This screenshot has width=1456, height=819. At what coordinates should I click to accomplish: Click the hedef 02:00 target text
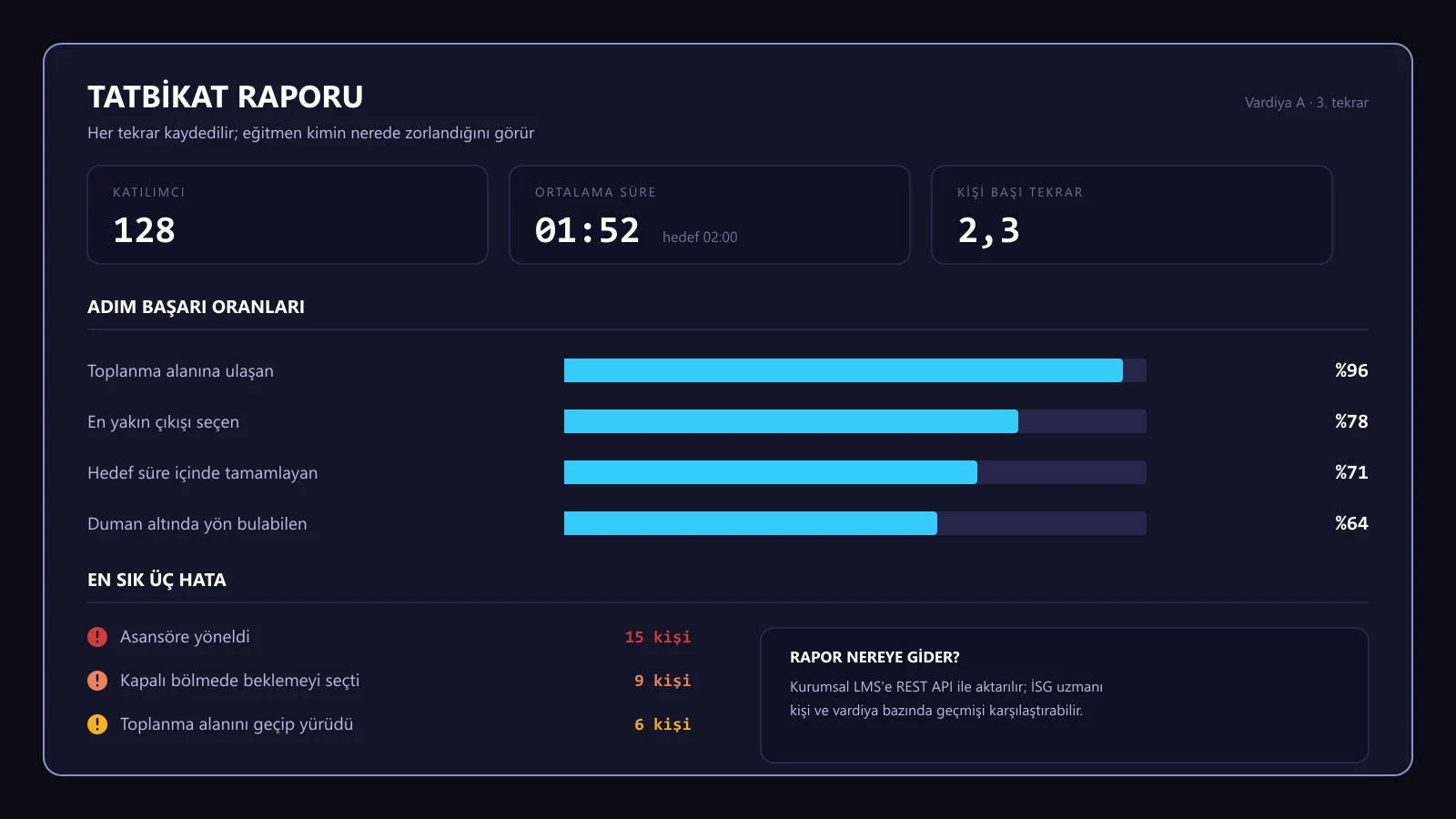(x=700, y=238)
